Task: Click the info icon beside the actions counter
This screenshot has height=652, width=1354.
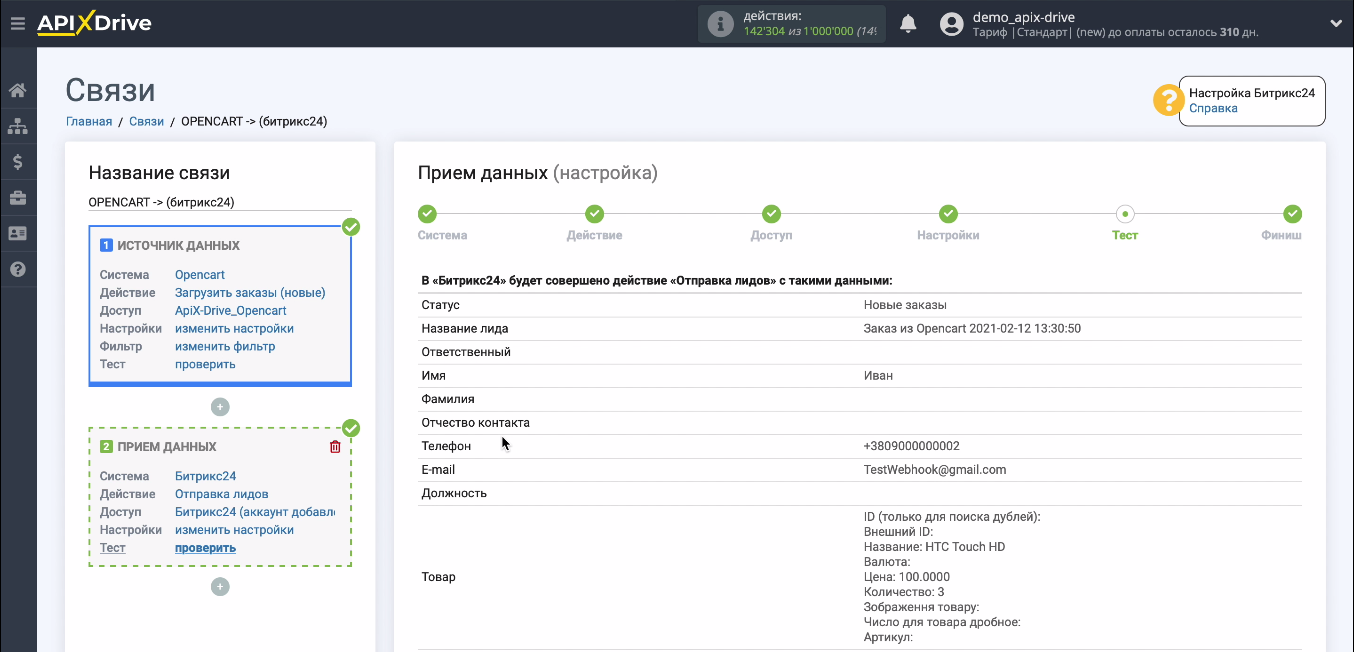Action: (720, 24)
